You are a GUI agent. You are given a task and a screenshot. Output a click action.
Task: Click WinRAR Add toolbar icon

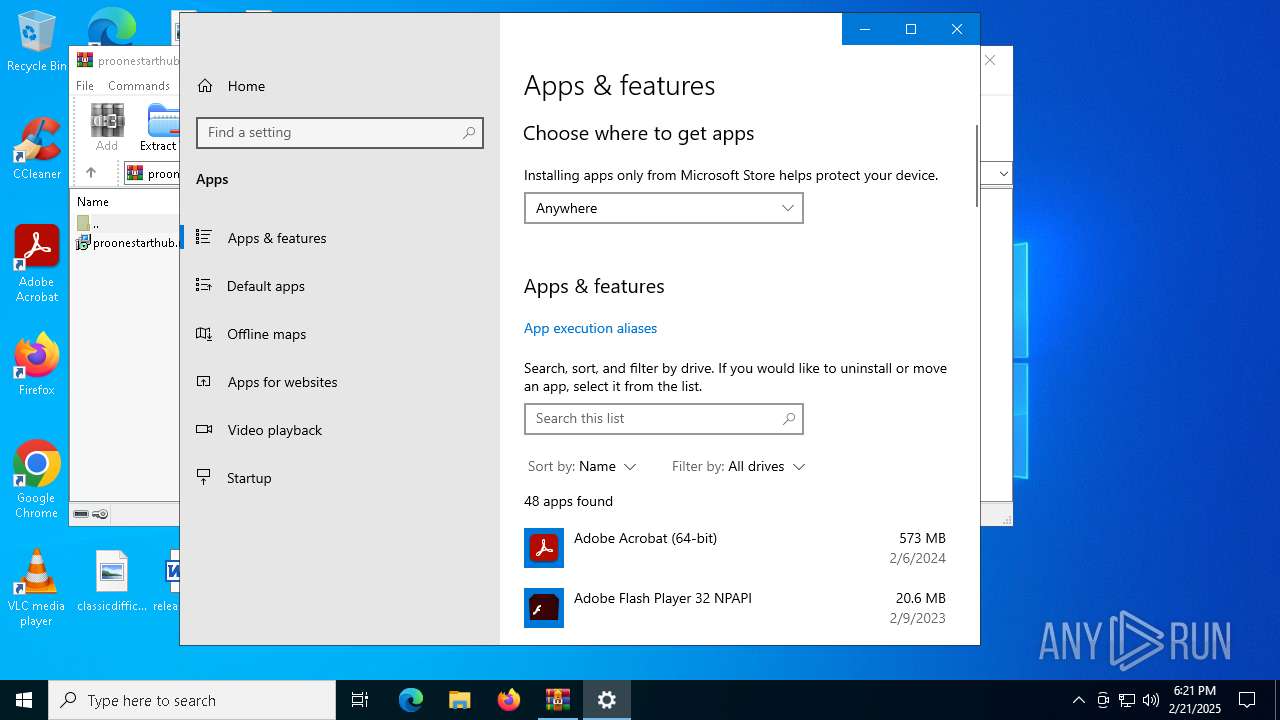point(107,127)
